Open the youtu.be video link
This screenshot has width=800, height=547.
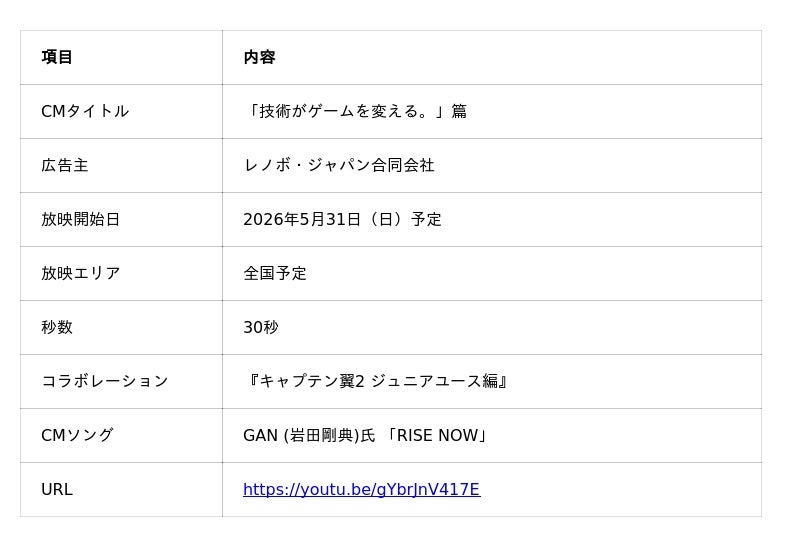click(x=361, y=489)
